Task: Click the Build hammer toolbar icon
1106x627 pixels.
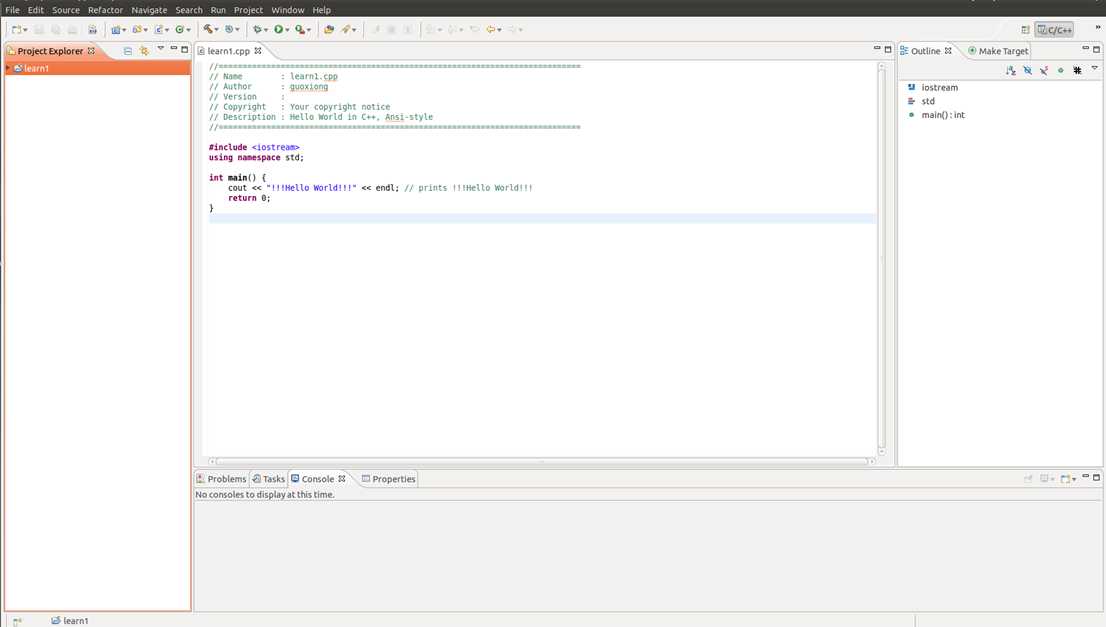Action: [x=208, y=30]
